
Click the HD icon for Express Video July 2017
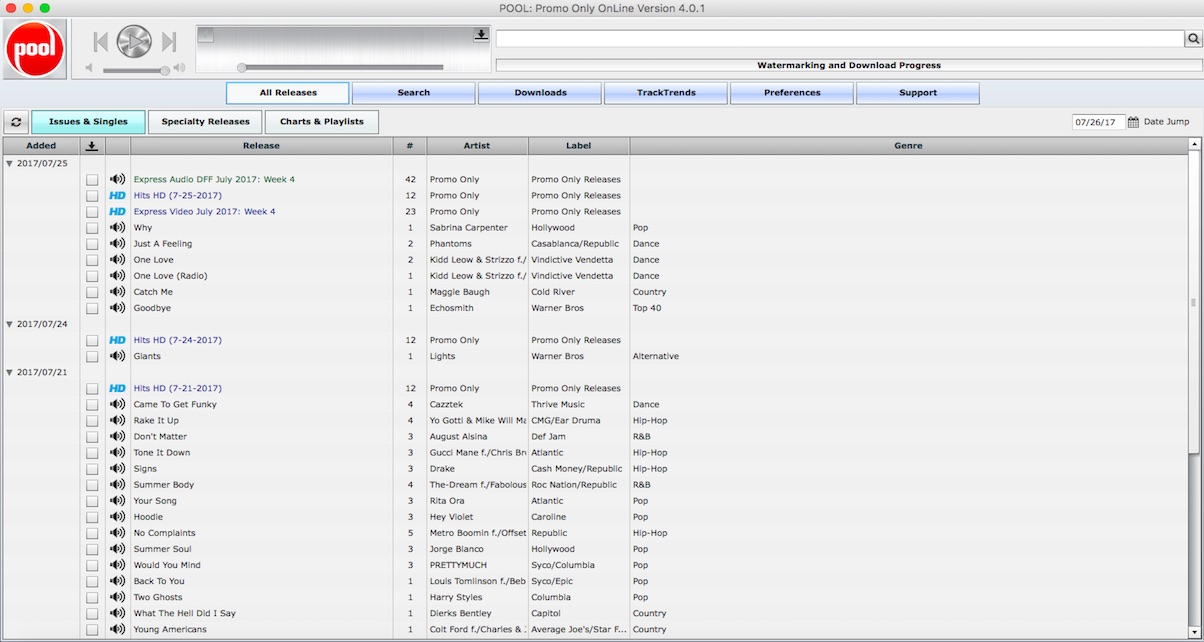[x=117, y=212]
